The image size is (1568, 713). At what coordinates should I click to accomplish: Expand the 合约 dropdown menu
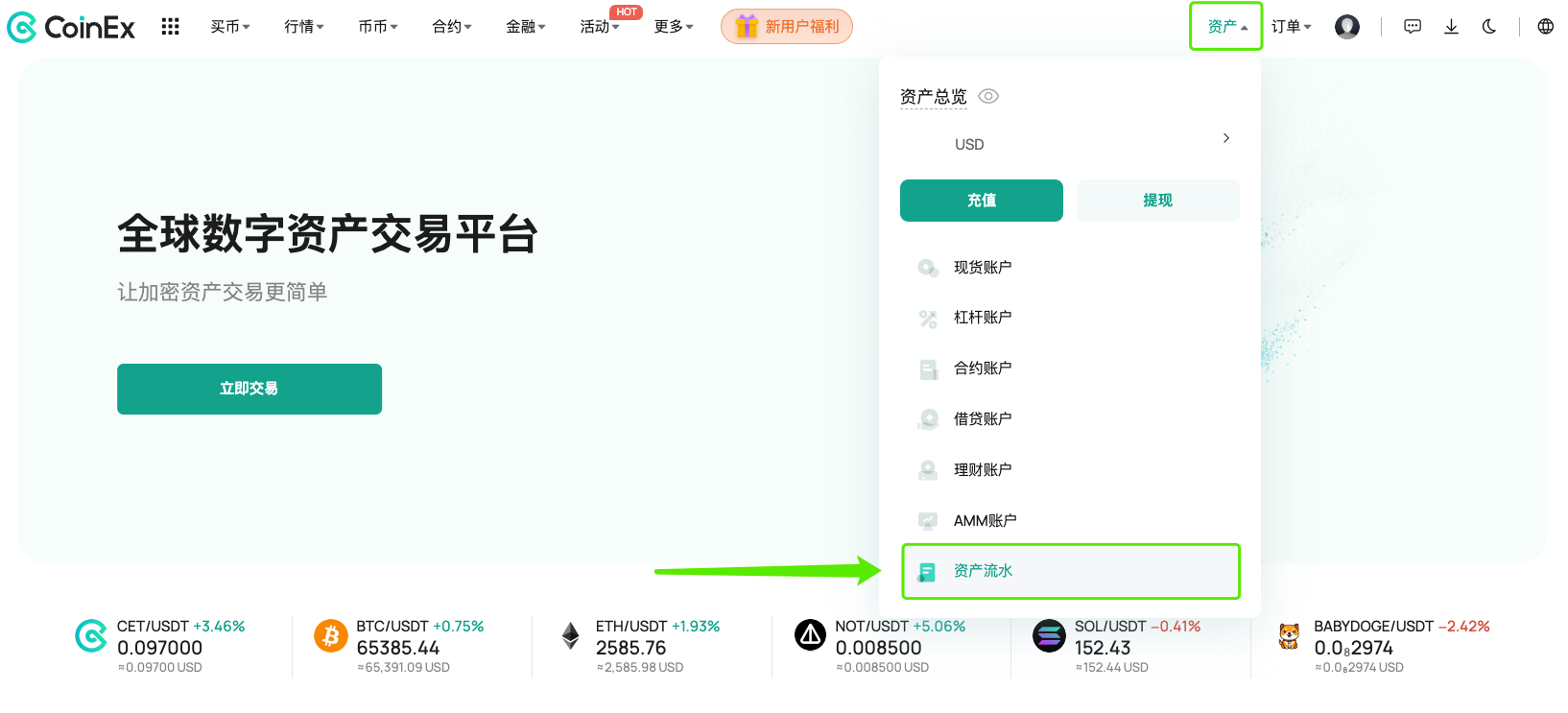coord(452,27)
